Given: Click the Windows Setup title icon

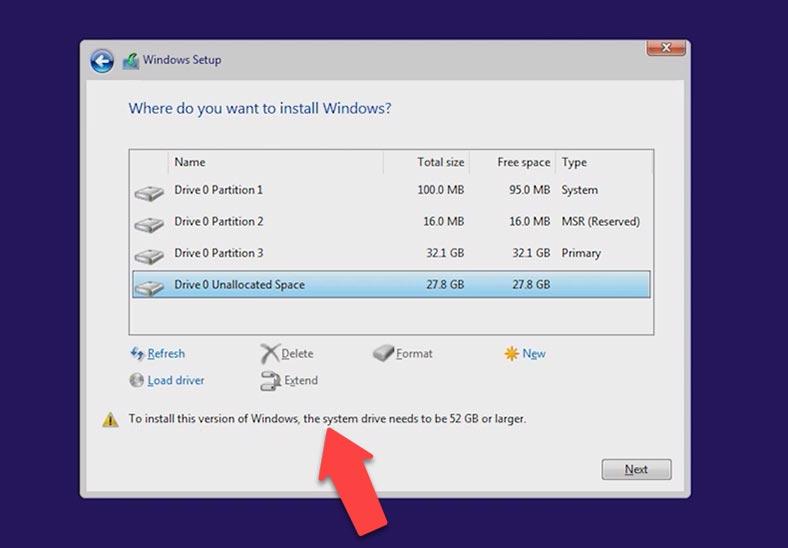Looking at the screenshot, I should (x=131, y=61).
